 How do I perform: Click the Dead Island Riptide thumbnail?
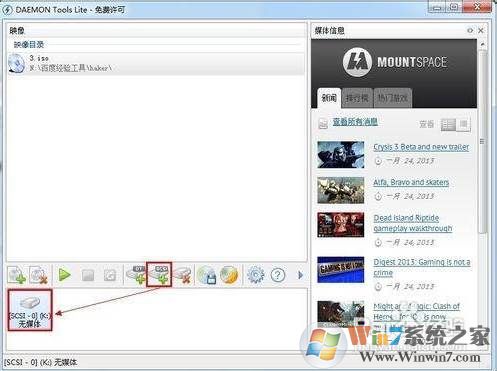[341, 225]
